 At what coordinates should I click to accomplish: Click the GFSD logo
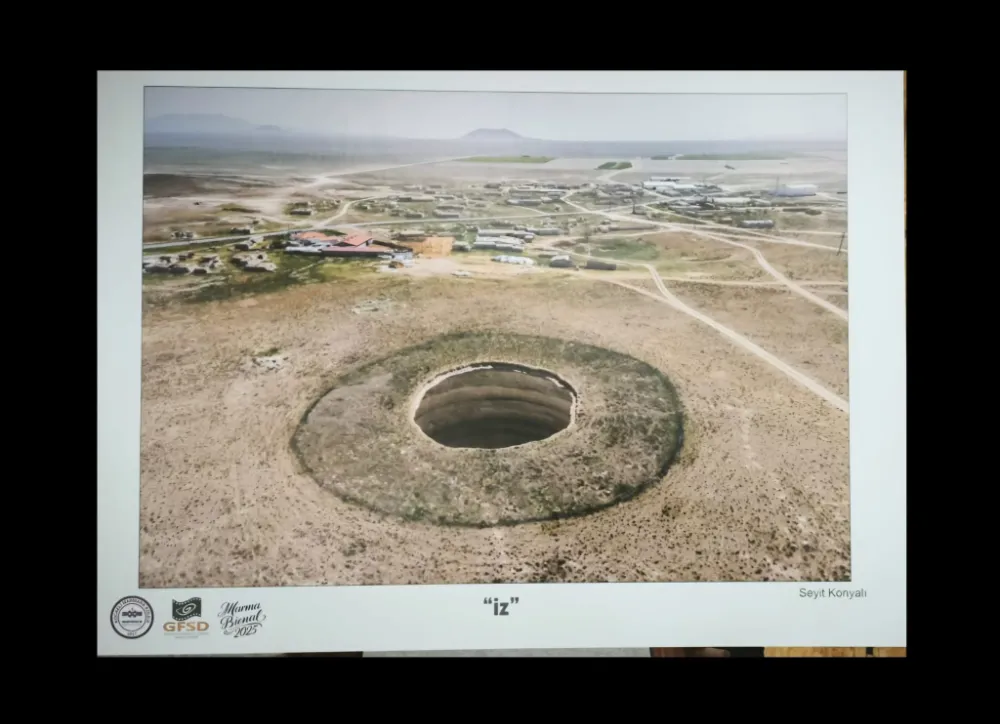tap(186, 616)
